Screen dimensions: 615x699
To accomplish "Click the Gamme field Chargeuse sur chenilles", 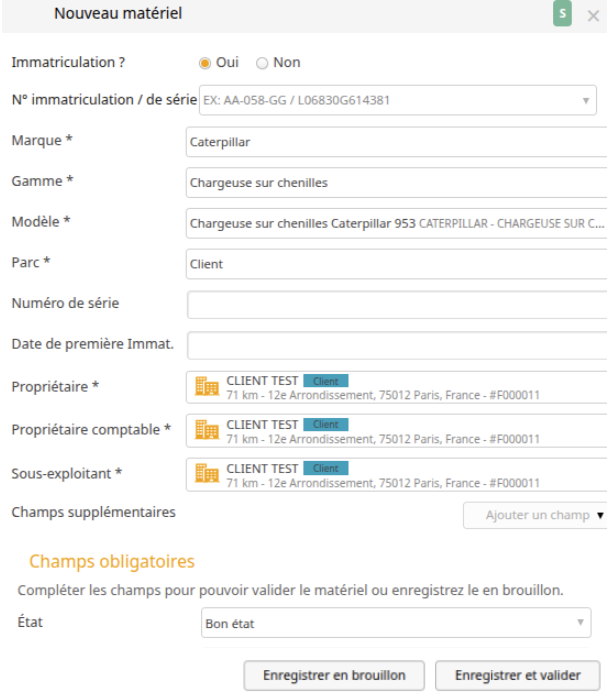I will (396, 182).
